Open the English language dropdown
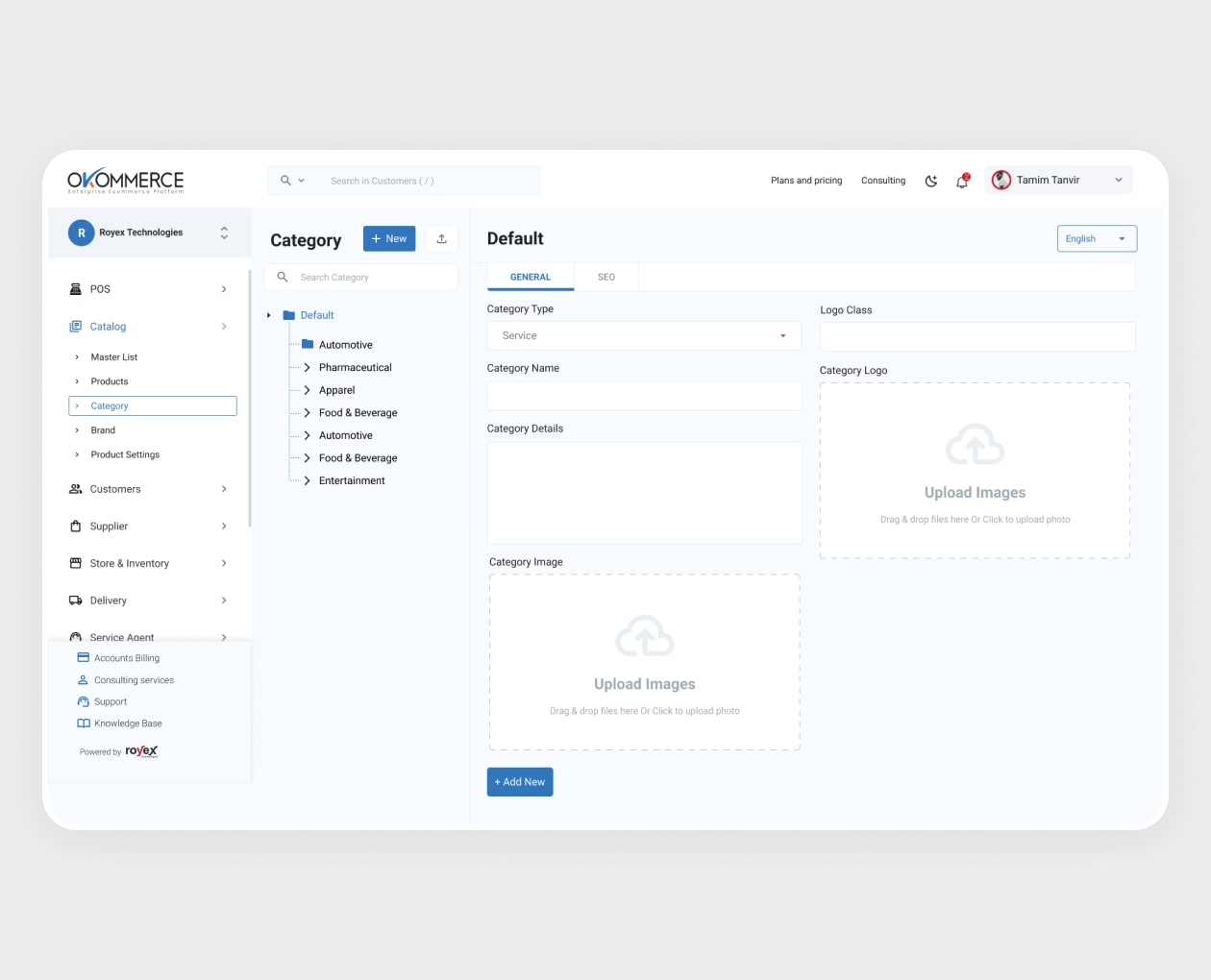The image size is (1211, 980). (1097, 239)
